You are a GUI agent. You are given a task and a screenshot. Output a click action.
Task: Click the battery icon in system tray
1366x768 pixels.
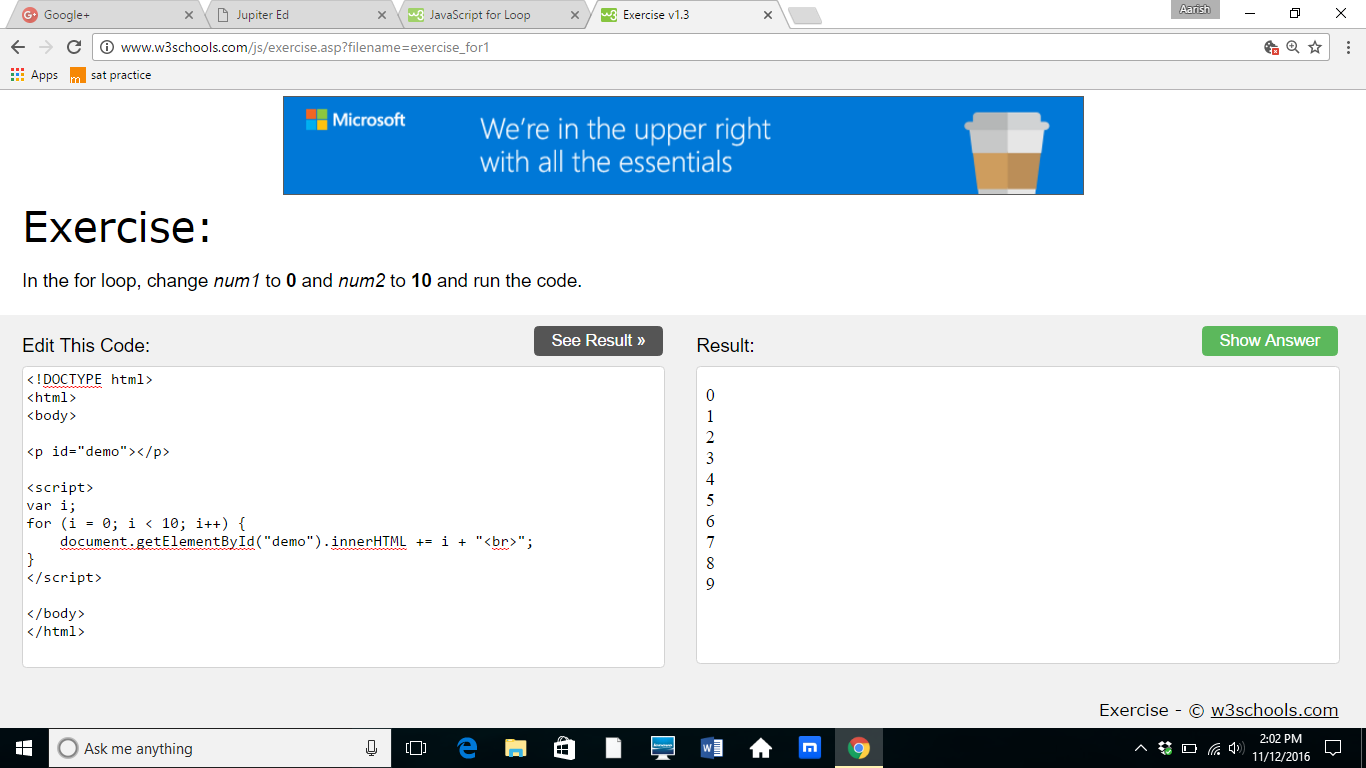1189,748
